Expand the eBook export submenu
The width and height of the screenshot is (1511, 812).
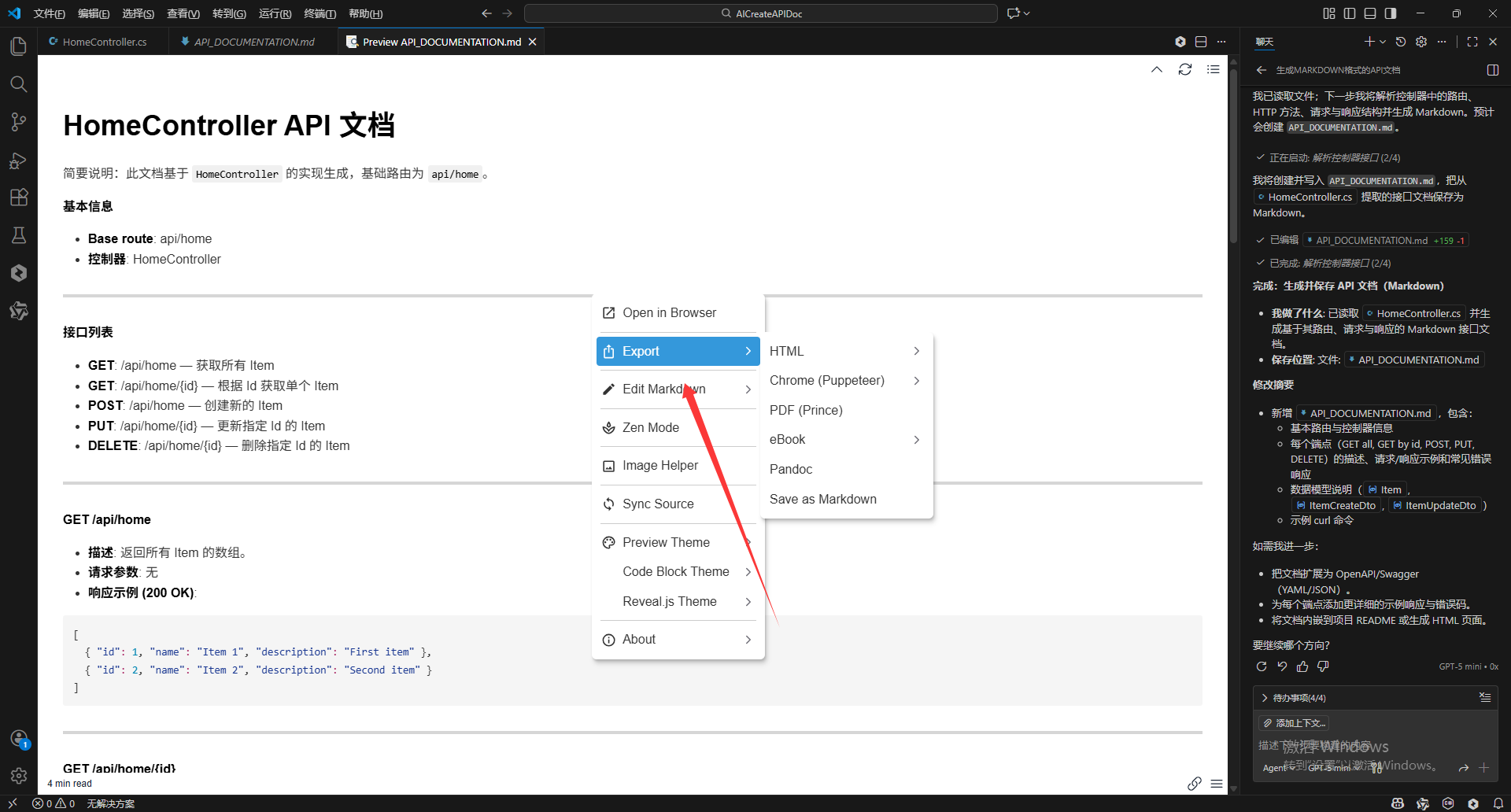coord(845,440)
